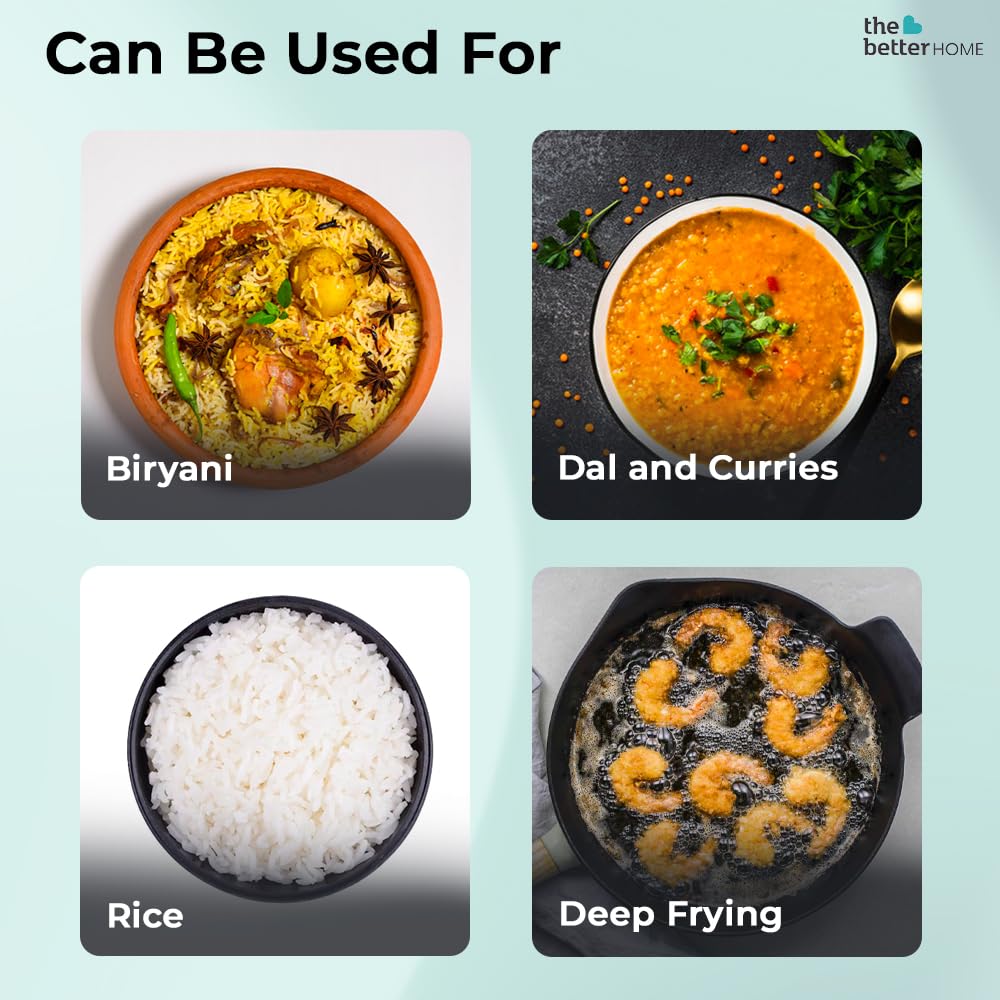Click the green chili in biryani
This screenshot has width=1000, height=1000.
181,373
